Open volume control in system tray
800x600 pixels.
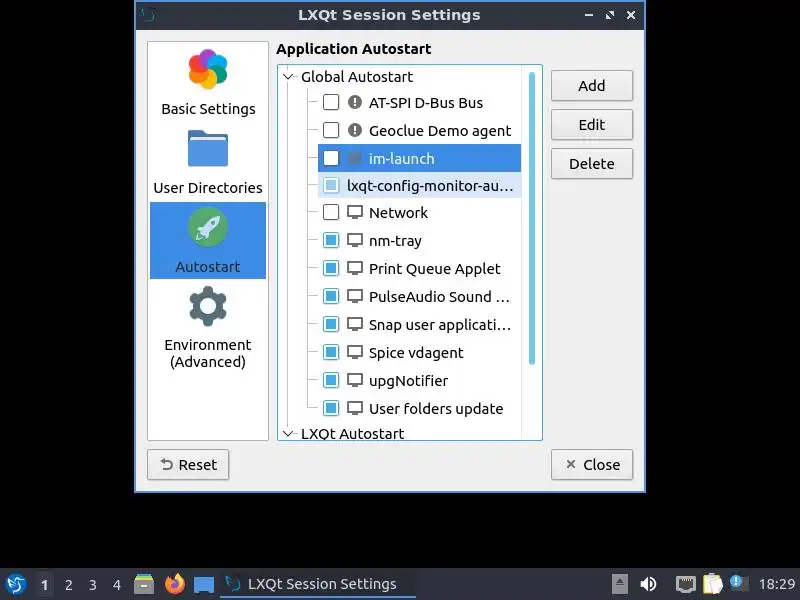648,584
